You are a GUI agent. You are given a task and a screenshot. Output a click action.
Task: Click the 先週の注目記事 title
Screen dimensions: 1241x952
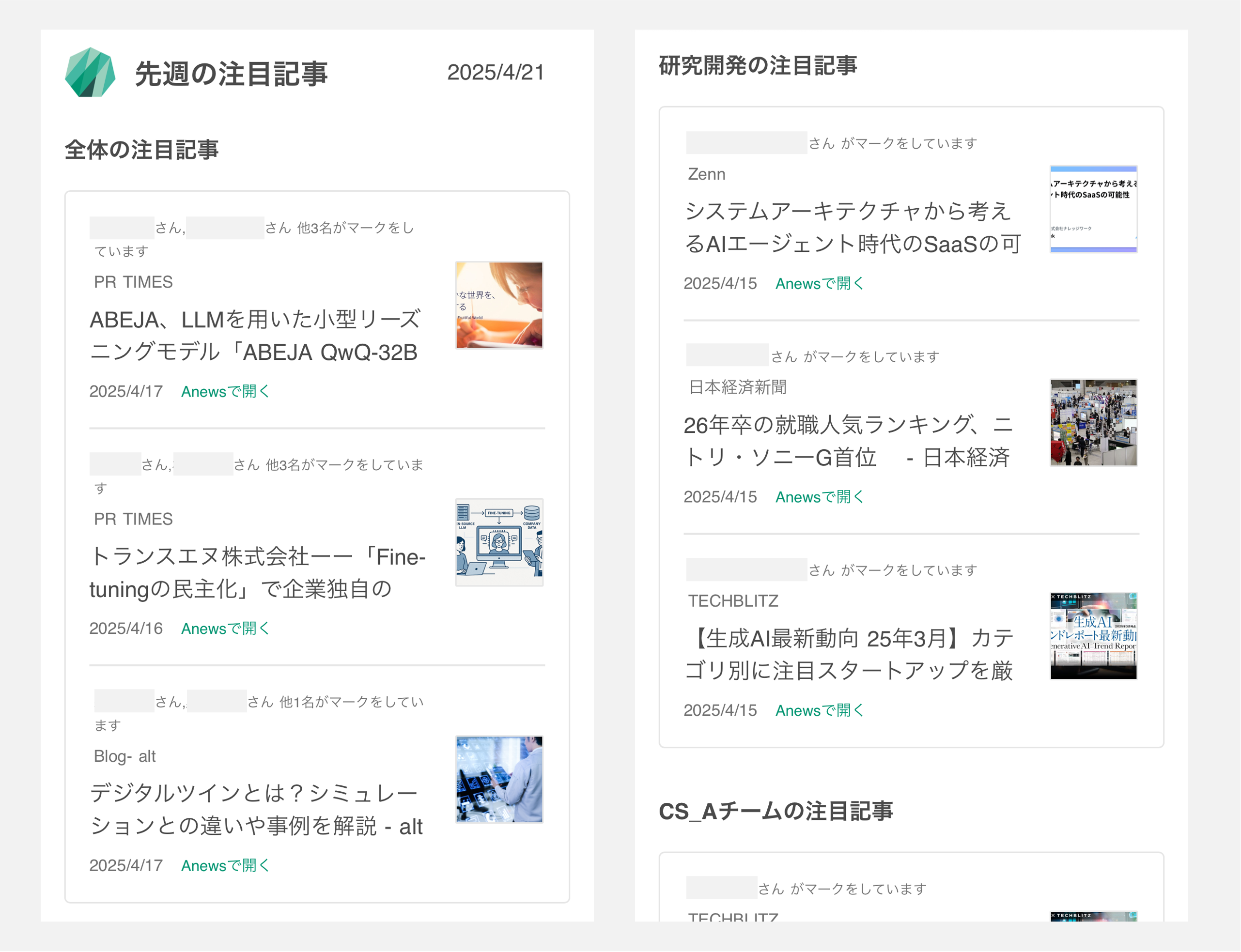pos(232,74)
